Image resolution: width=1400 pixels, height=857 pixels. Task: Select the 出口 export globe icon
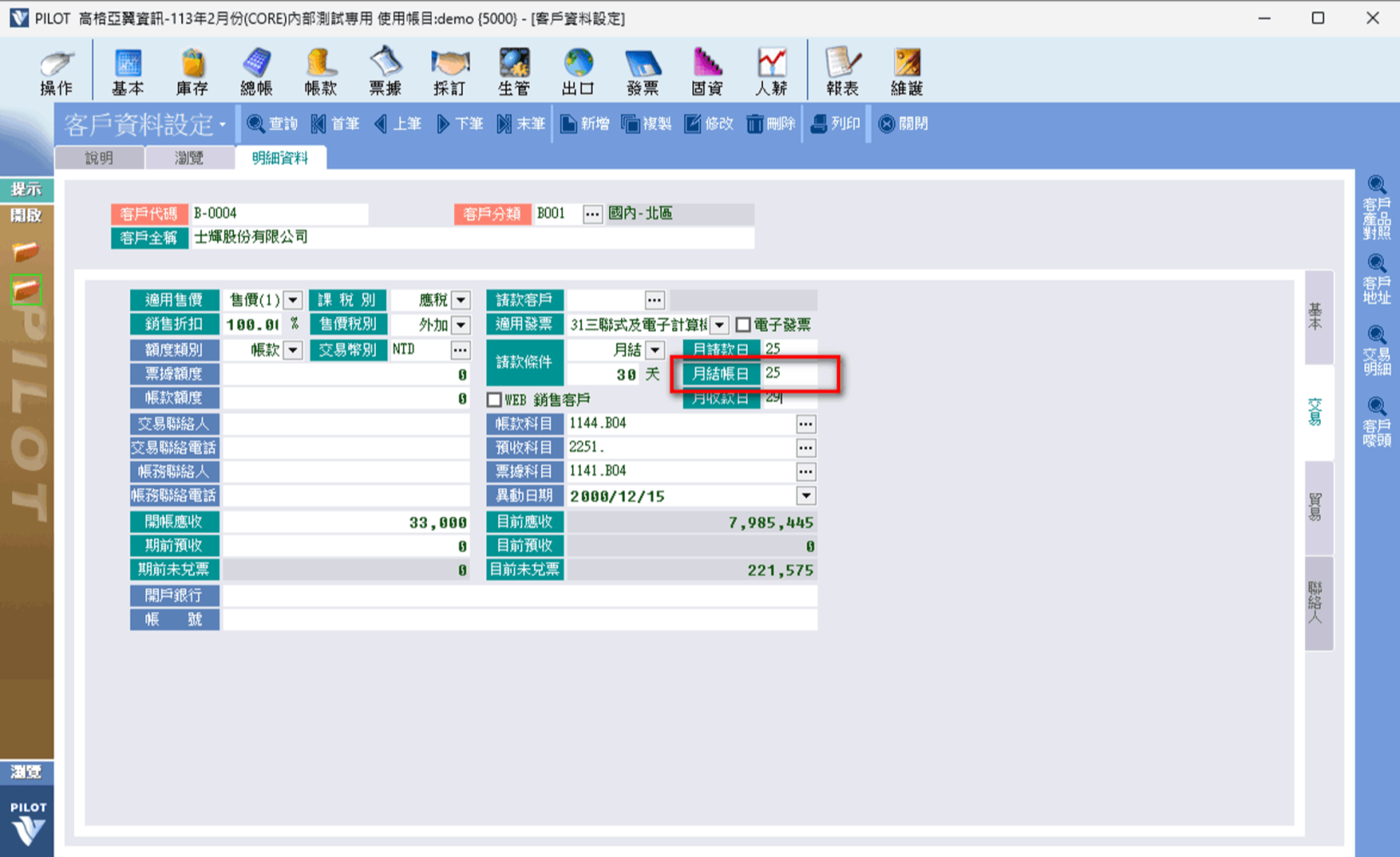(x=578, y=71)
